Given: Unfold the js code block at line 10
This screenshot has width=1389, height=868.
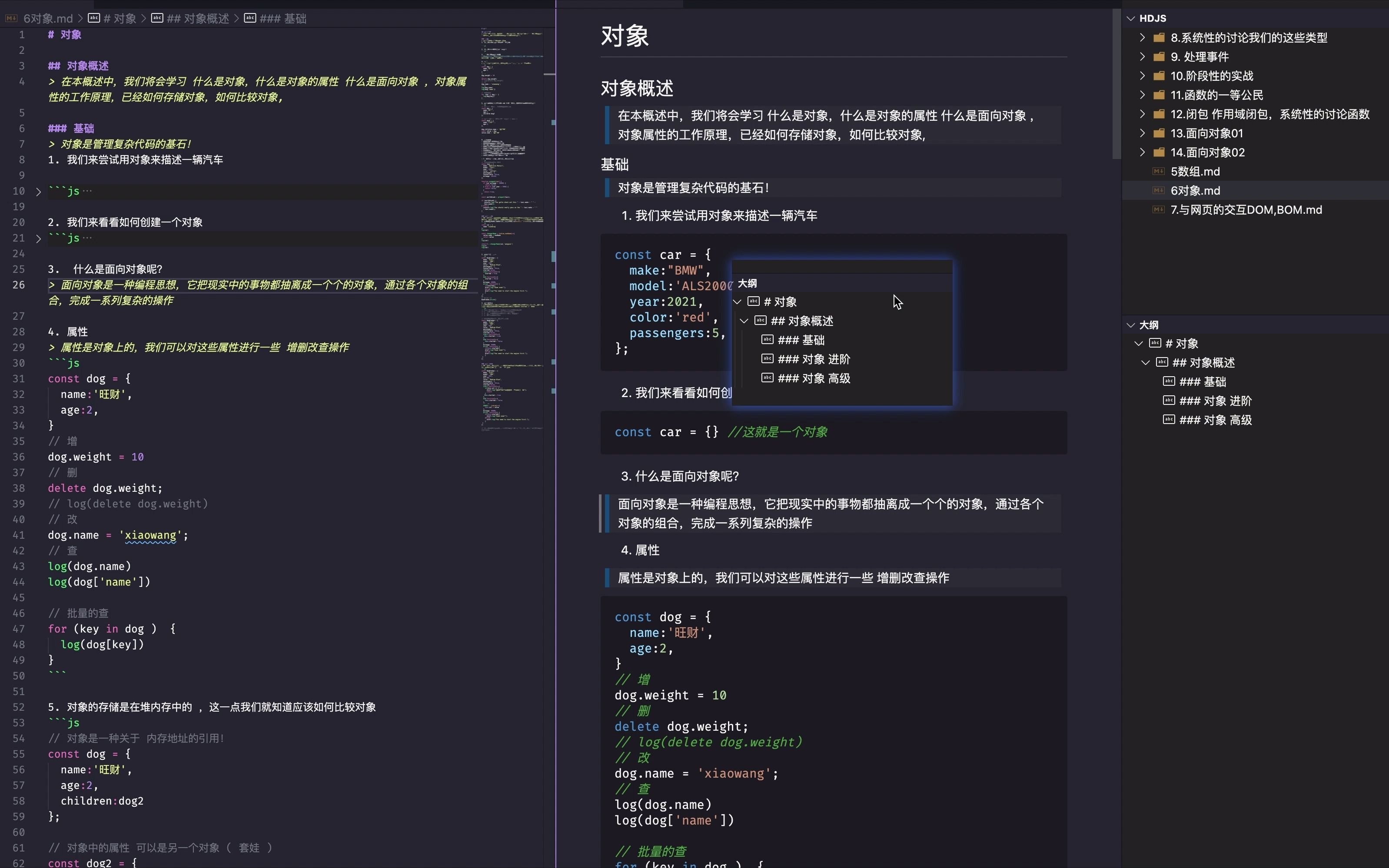Looking at the screenshot, I should [39, 192].
